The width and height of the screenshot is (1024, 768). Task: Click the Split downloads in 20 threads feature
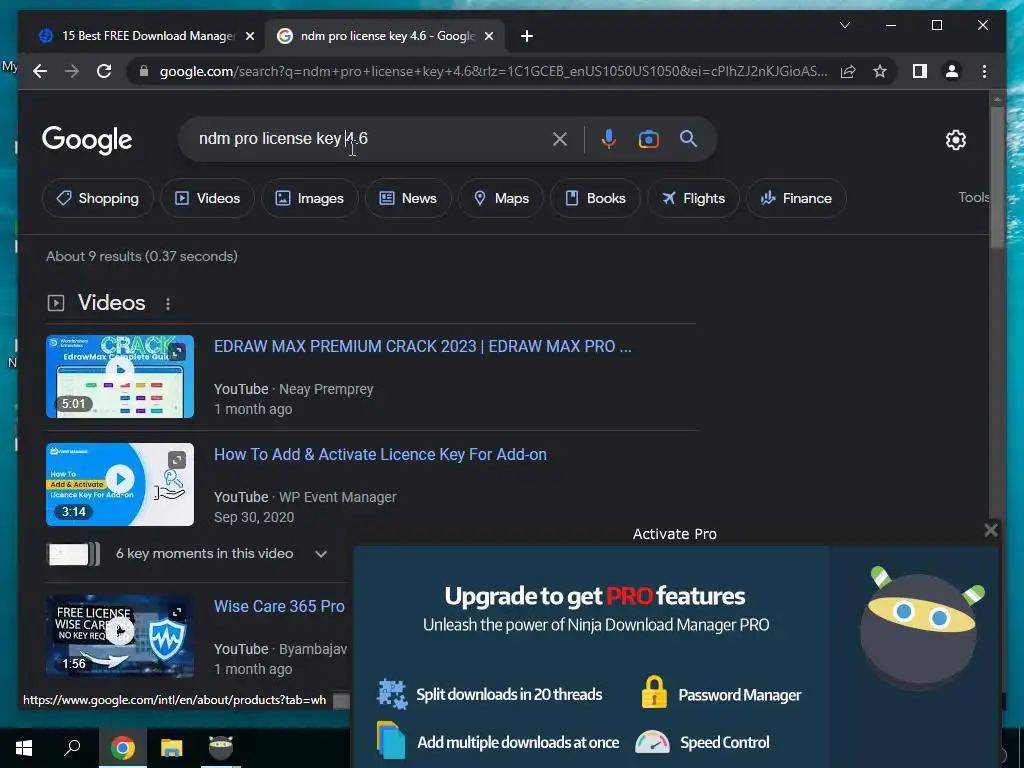tap(490, 694)
